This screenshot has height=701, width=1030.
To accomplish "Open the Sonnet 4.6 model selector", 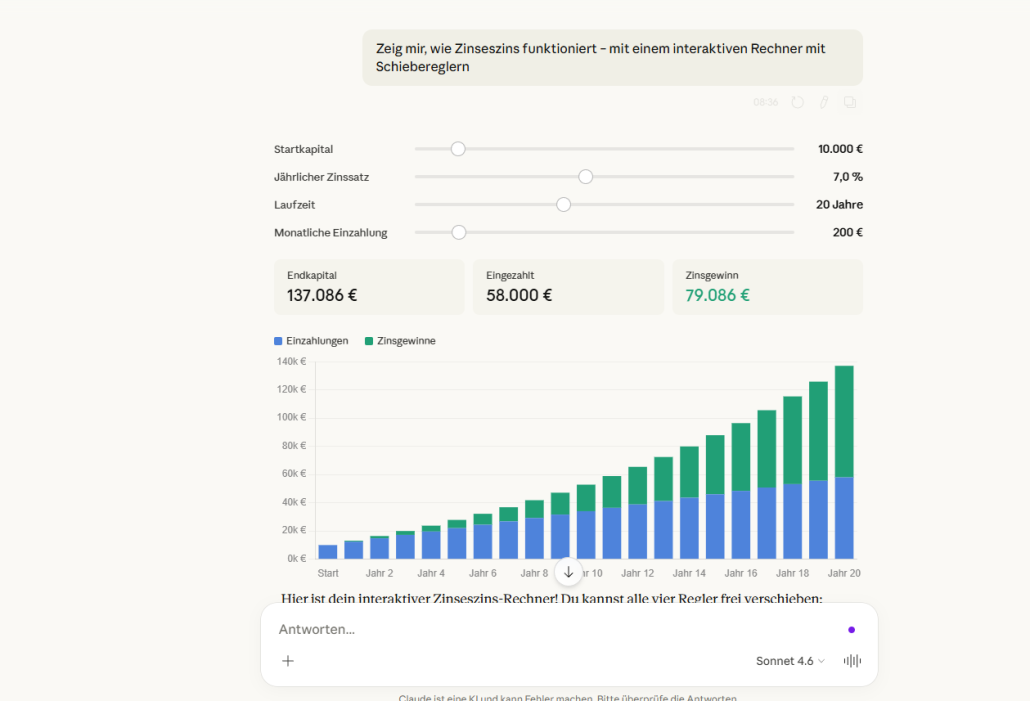I will [790, 661].
